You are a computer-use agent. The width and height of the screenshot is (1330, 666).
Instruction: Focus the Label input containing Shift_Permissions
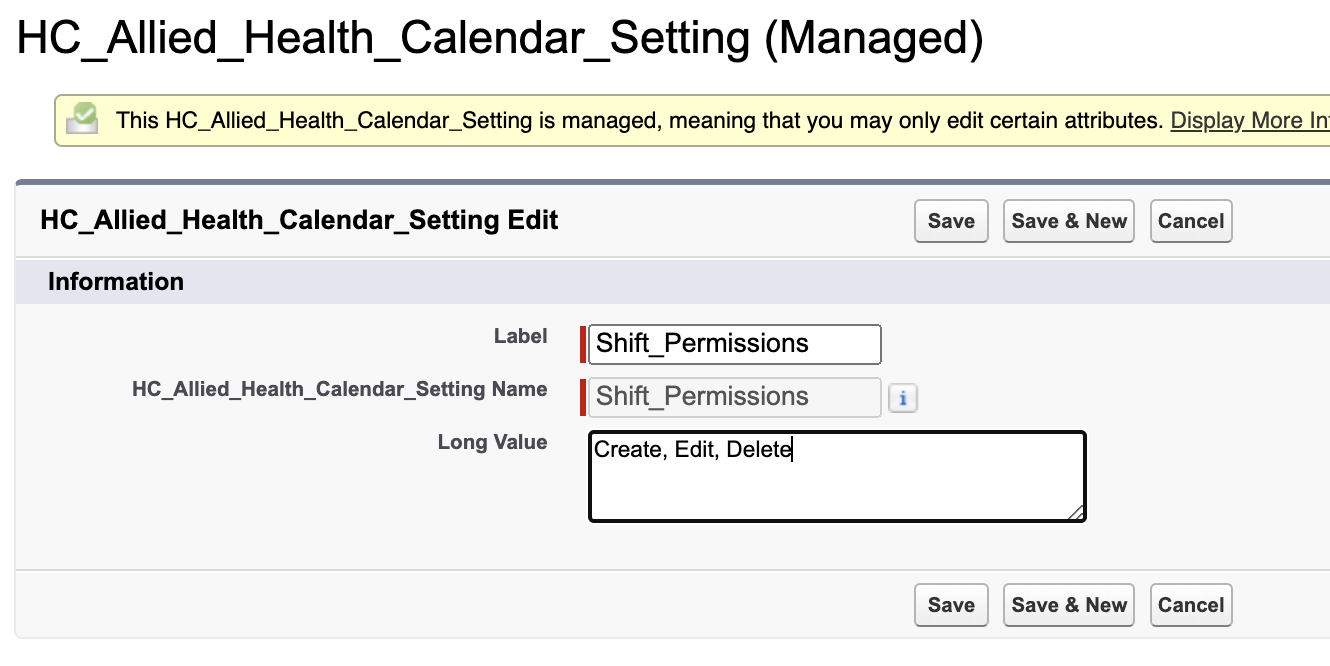click(x=735, y=344)
